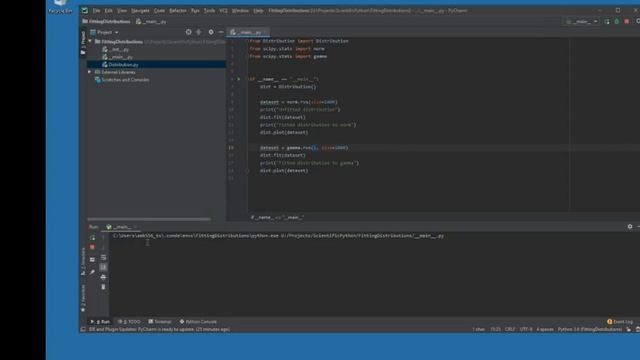
Task: Open the Project view dropdown
Action: pos(105,32)
